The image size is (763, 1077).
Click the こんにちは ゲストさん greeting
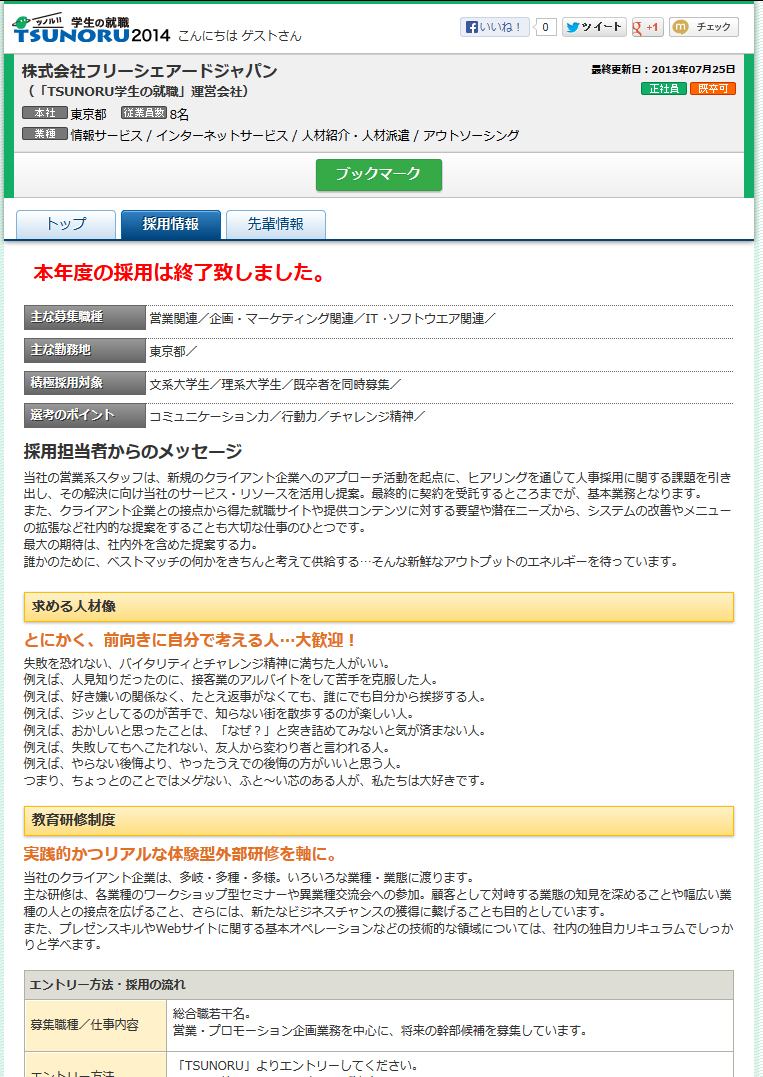(x=240, y=36)
